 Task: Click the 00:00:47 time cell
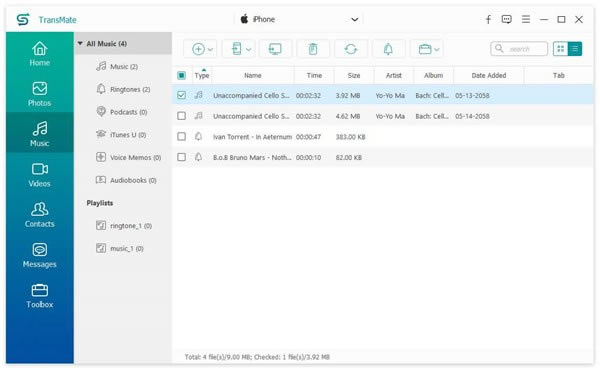(x=308, y=137)
